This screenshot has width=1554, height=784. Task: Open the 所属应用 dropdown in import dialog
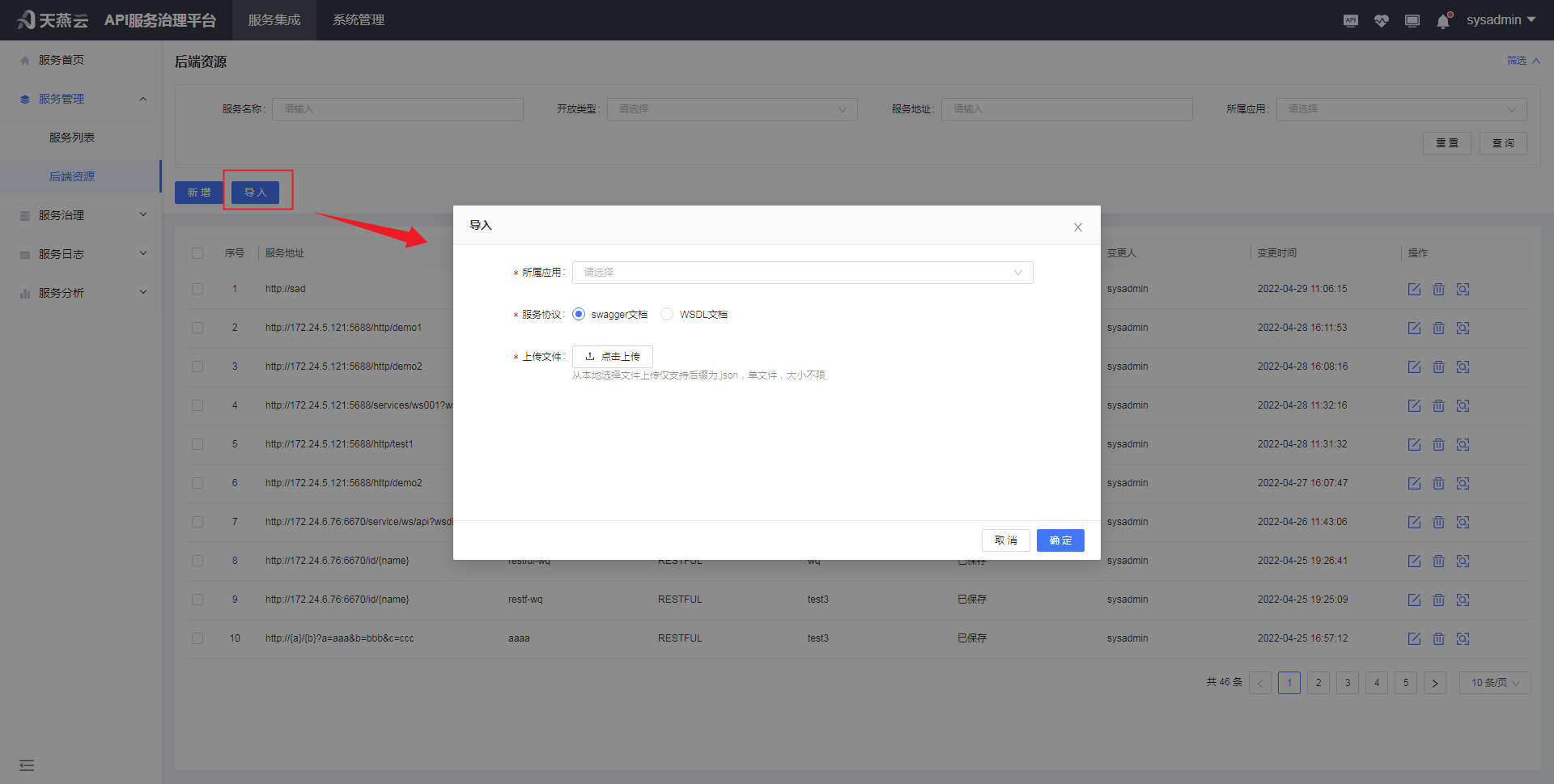coord(802,272)
